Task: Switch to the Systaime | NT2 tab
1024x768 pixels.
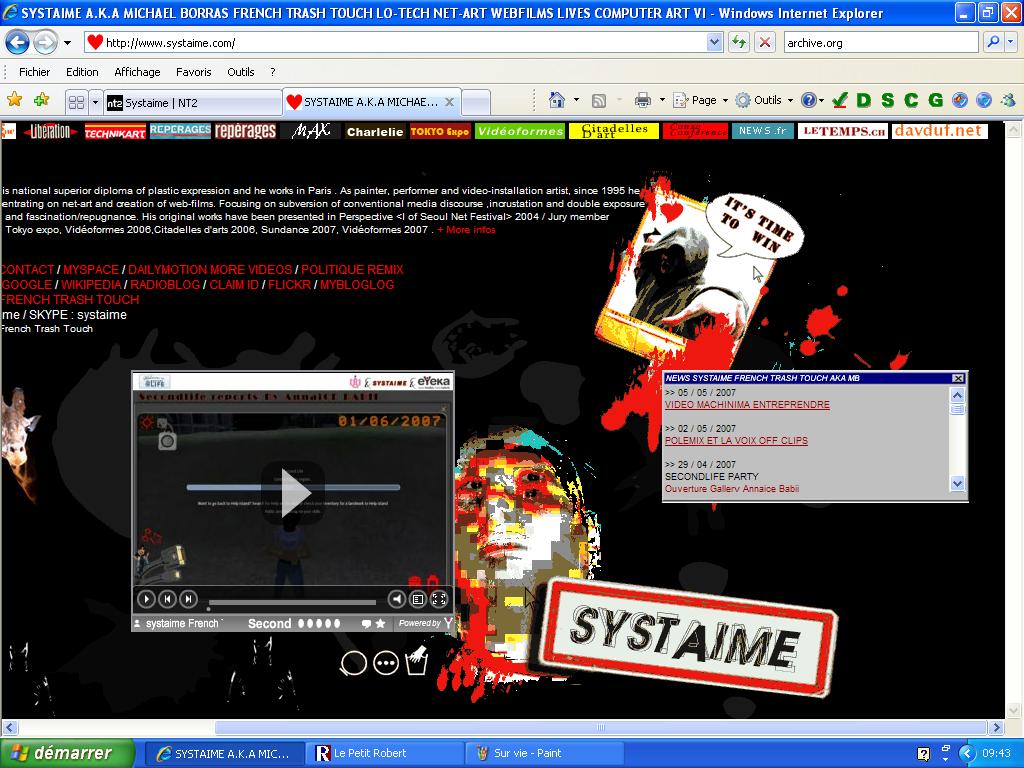Action: tap(192, 103)
